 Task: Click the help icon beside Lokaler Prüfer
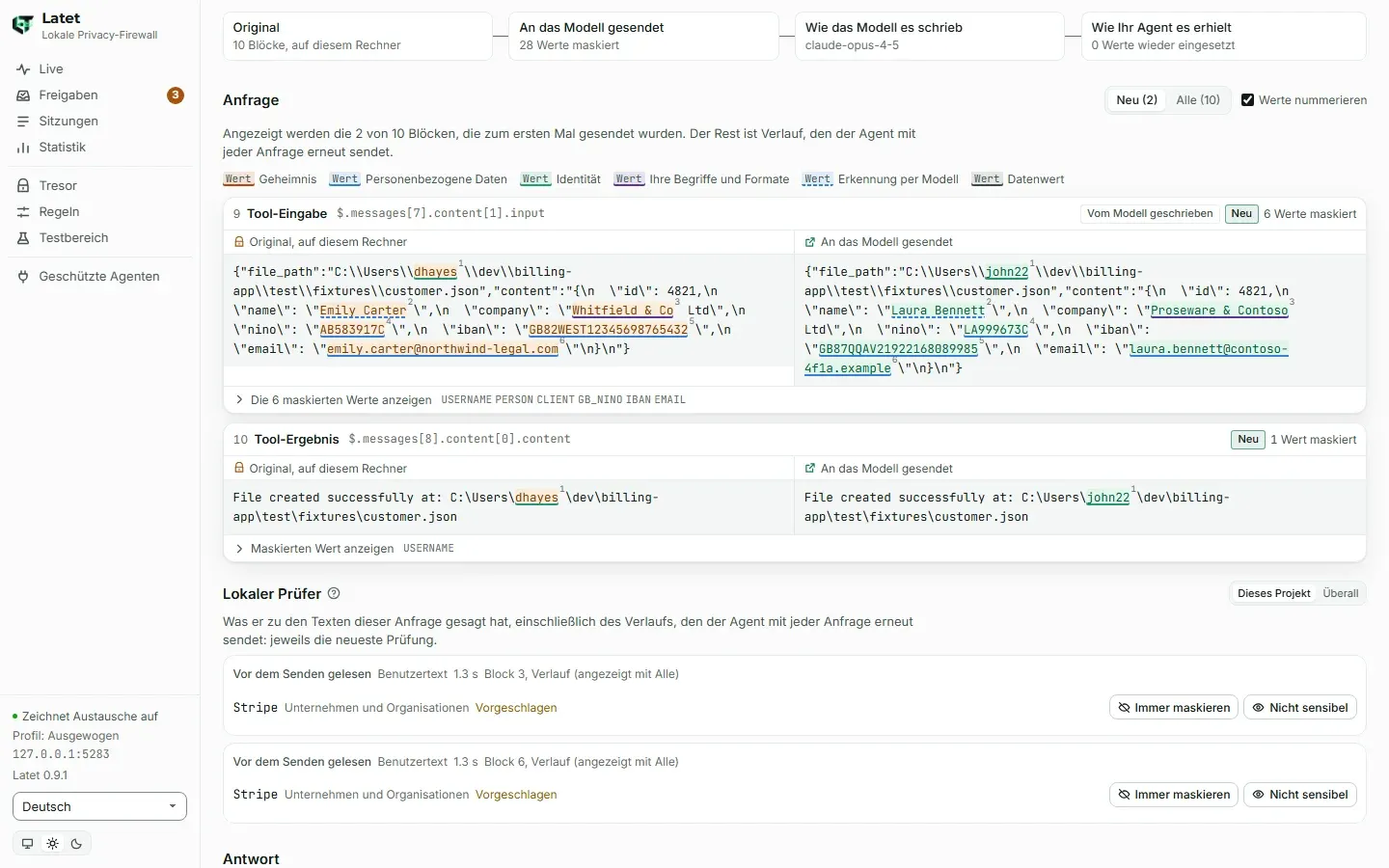(334, 594)
